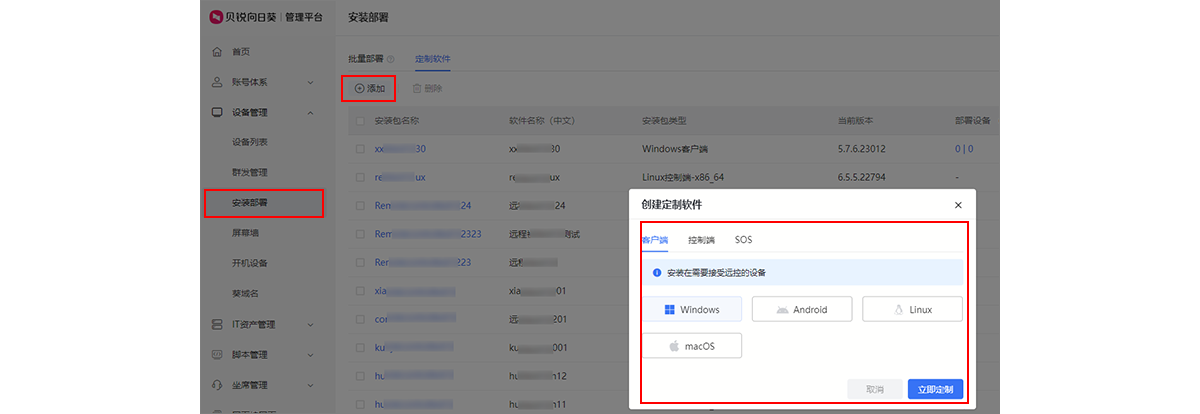This screenshot has height=414, width=1200.
Task: Click the 部署设备 column header
Action: click(972, 120)
